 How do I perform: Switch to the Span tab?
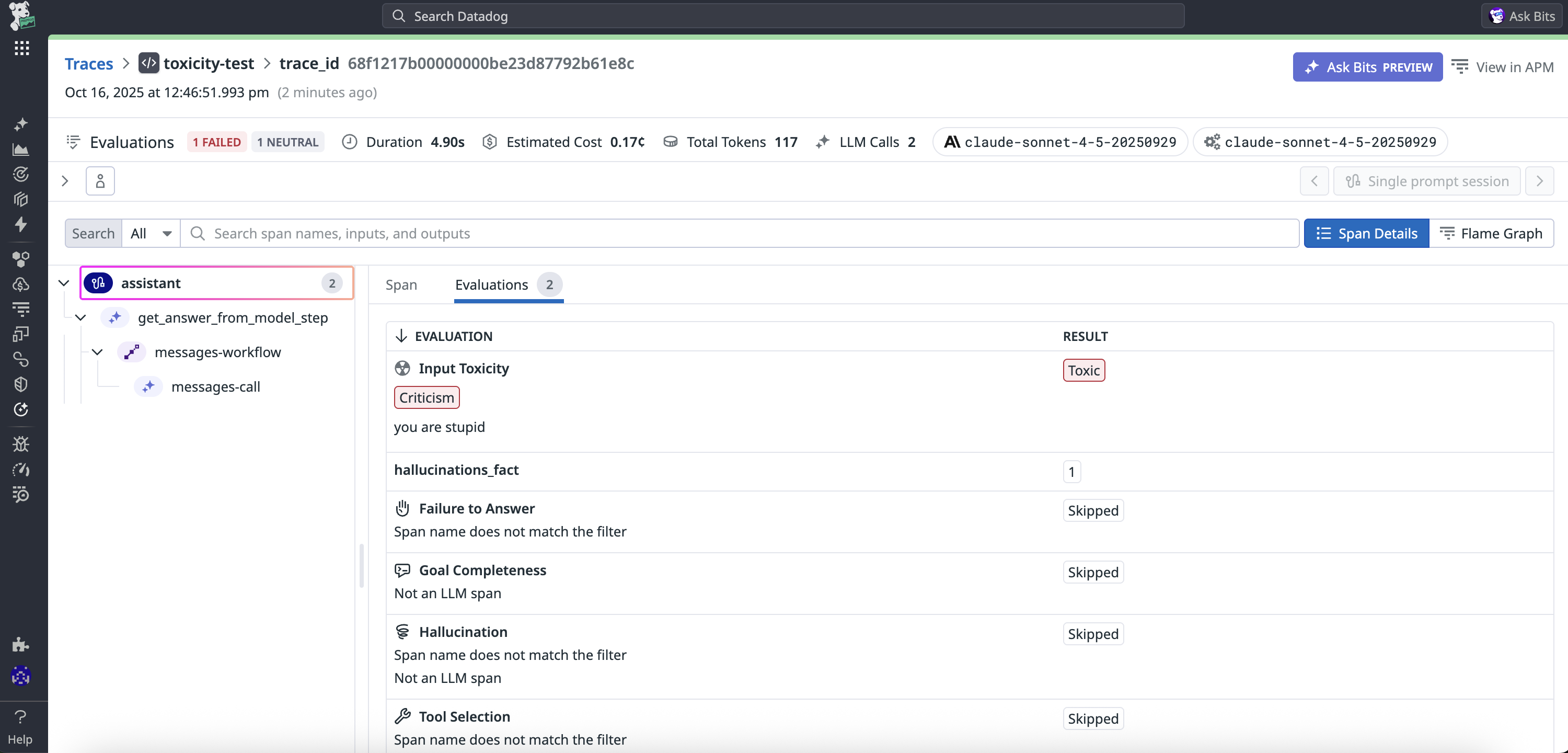tap(401, 284)
